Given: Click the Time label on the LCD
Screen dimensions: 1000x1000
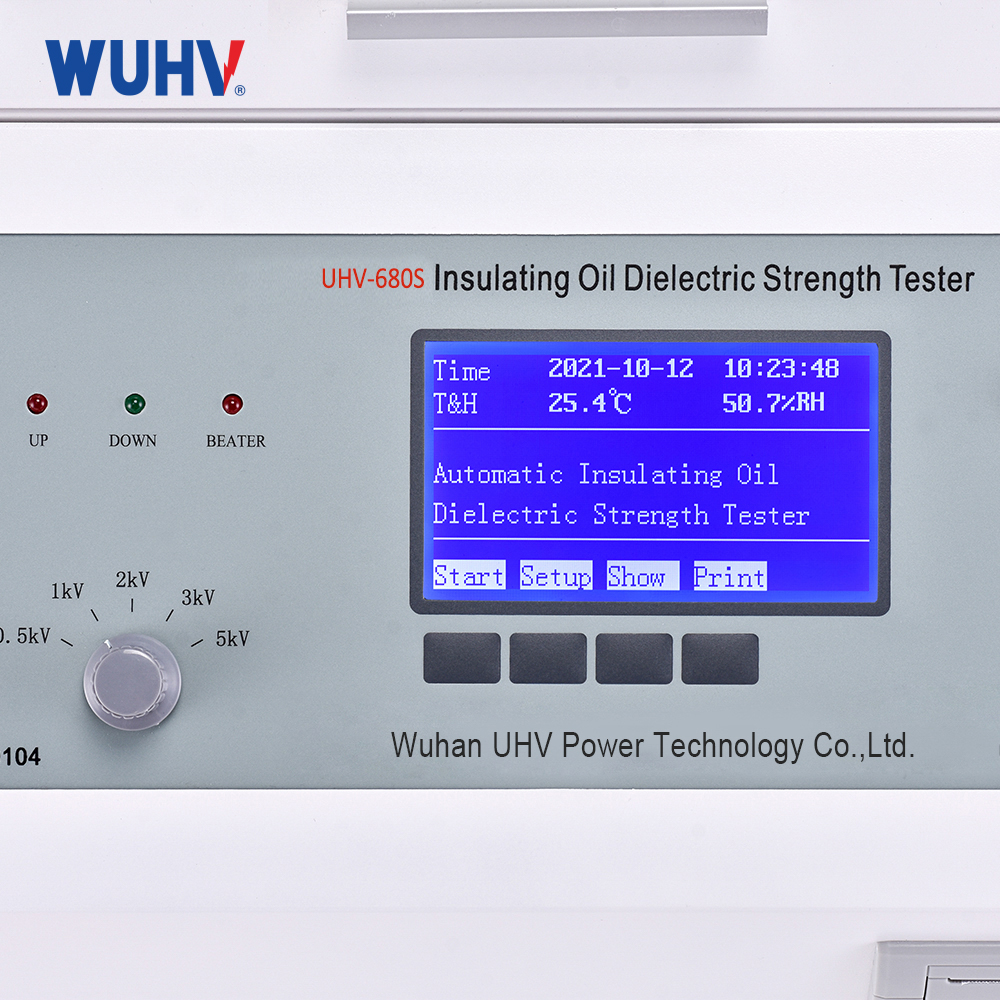Looking at the screenshot, I should click(x=462, y=371).
